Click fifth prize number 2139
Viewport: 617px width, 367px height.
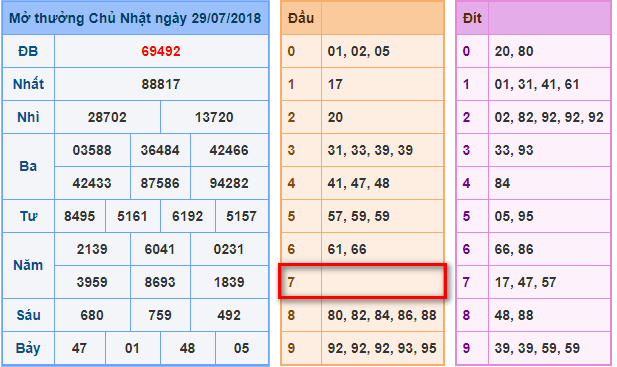pos(92,249)
